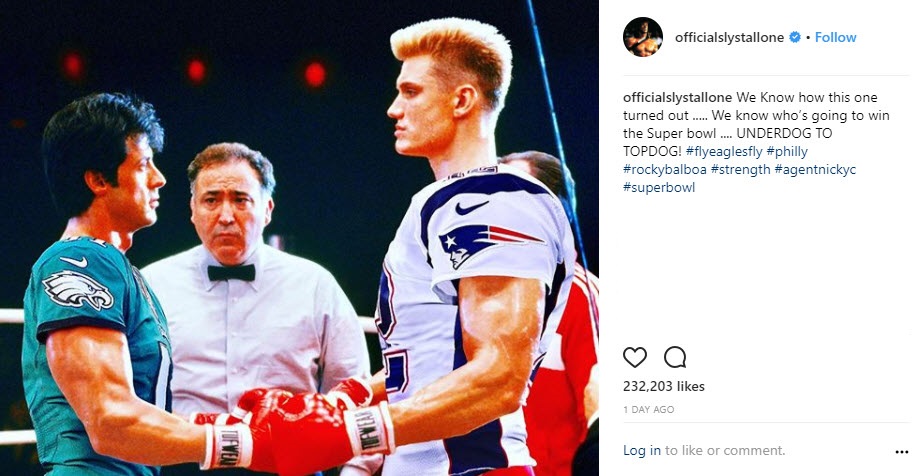Open the three-dots more options menu
The width and height of the screenshot is (914, 476).
pos(901,452)
